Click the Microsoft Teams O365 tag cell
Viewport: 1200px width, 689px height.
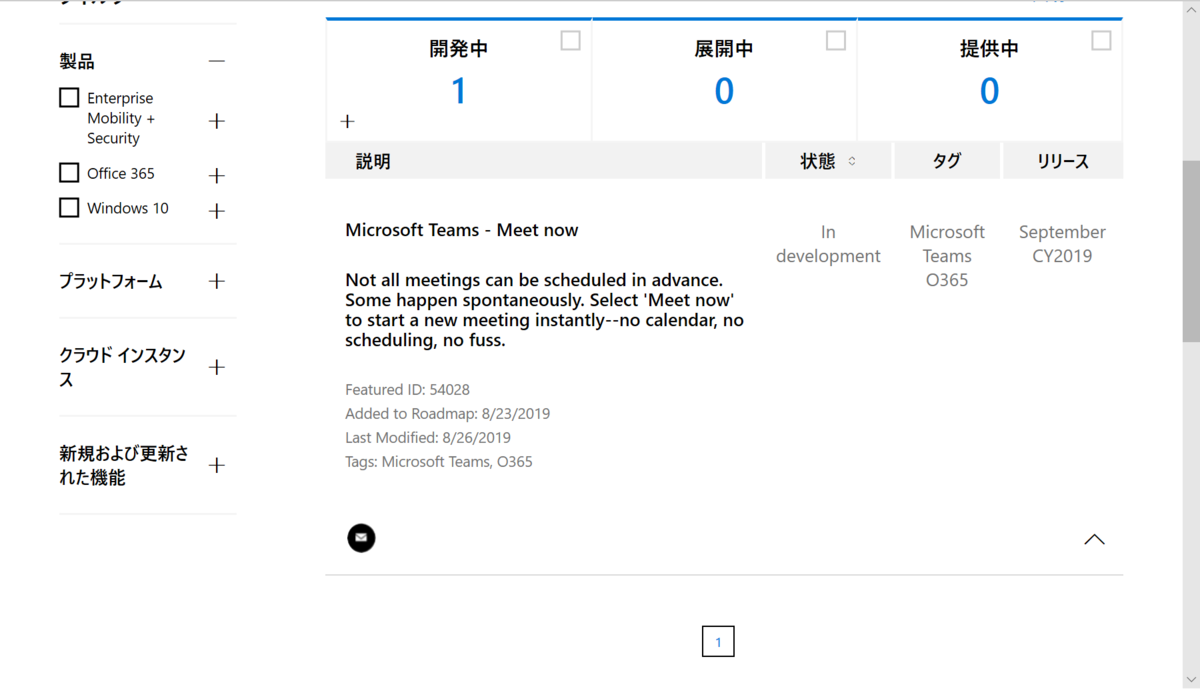pyautogui.click(x=947, y=256)
